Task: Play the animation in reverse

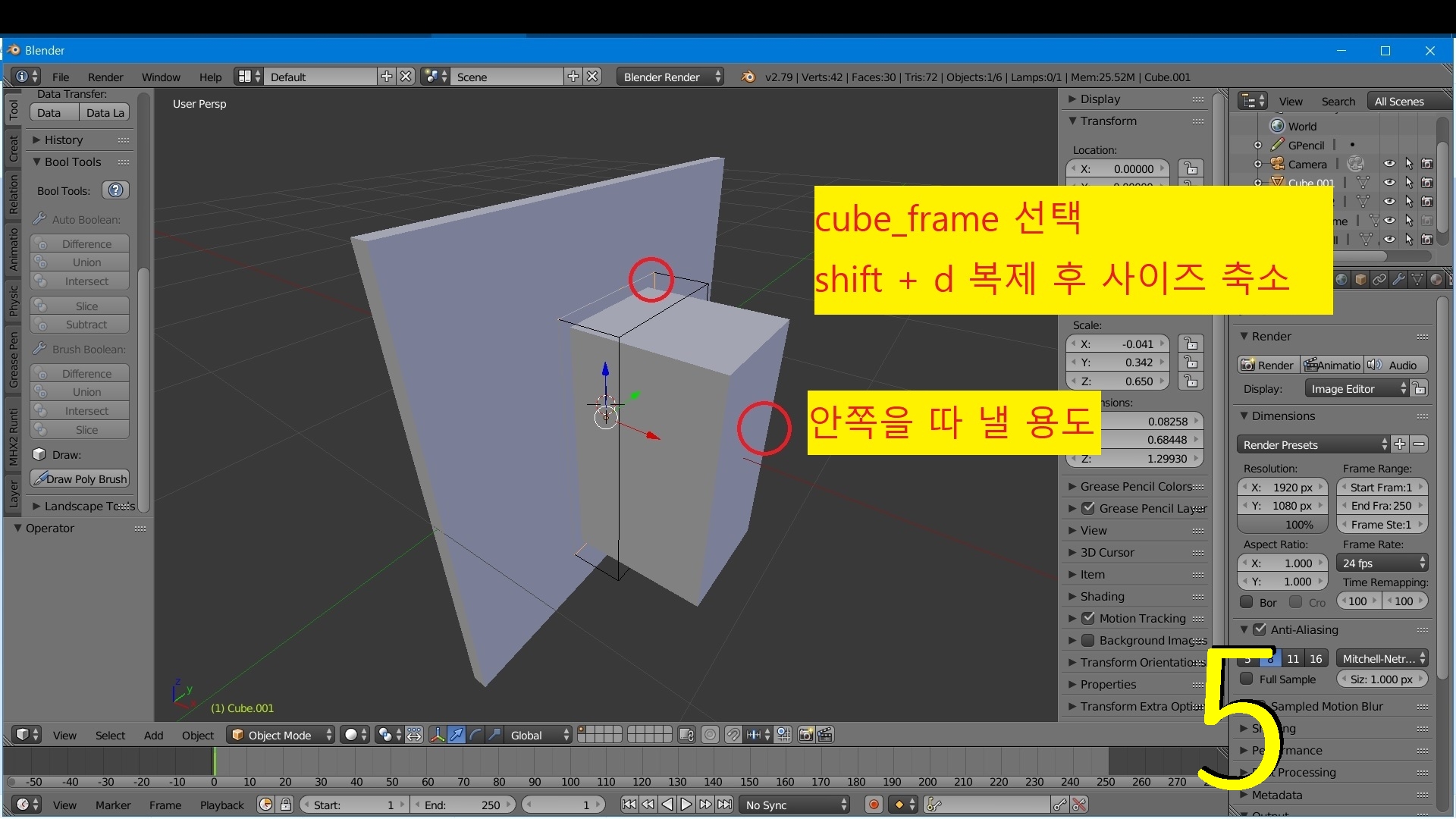Action: point(667,805)
